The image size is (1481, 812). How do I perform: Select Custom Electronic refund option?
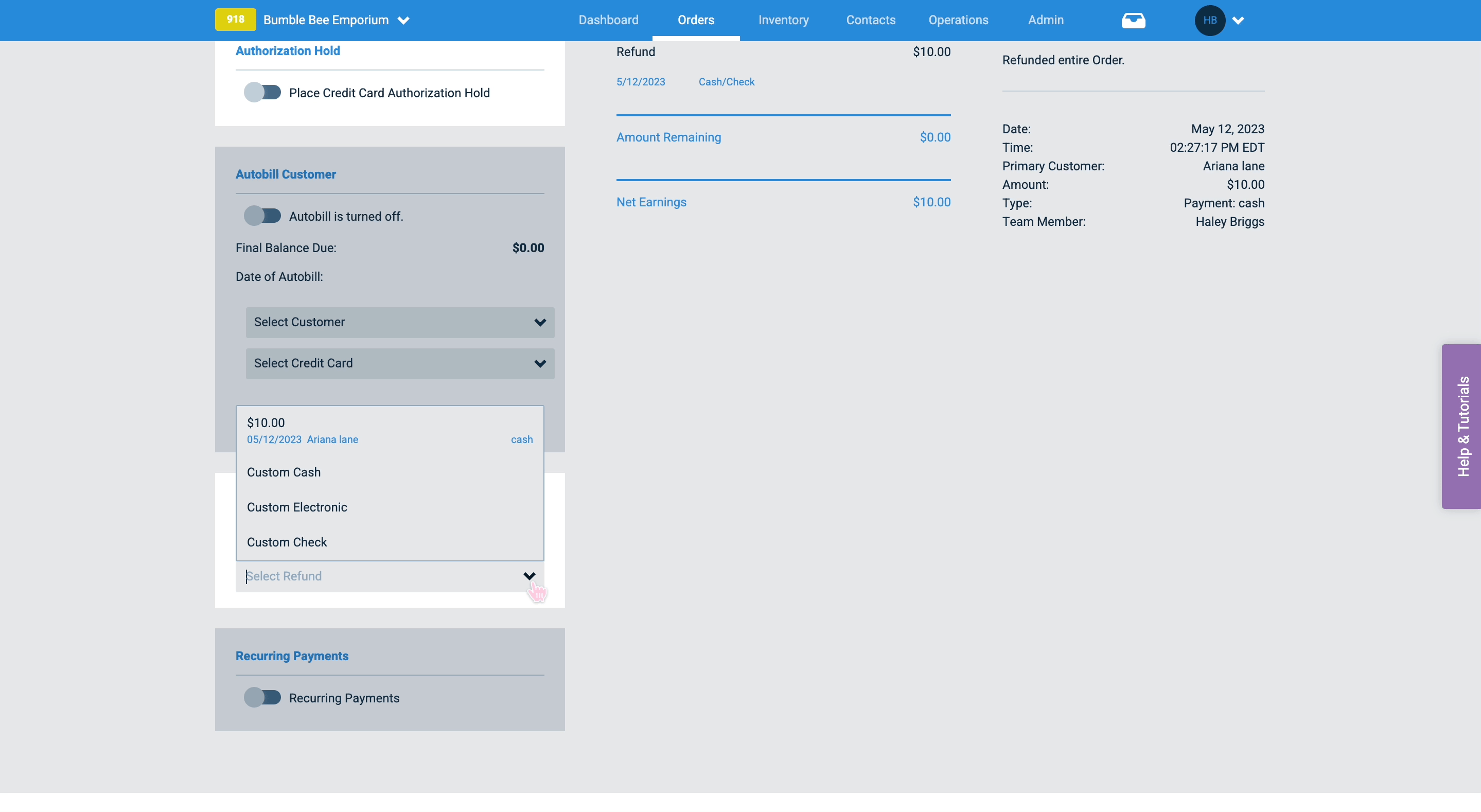tap(390, 507)
